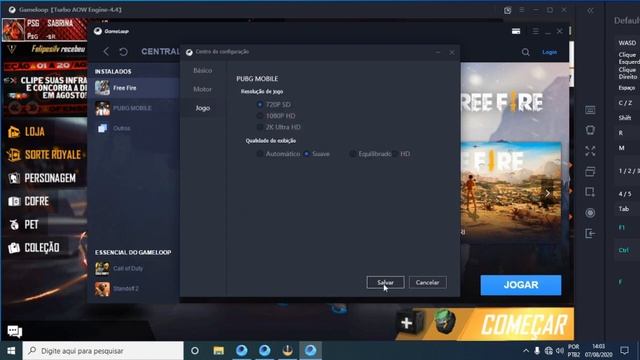This screenshot has width=640, height=360.
Task: Open the Windows Start menu
Action: point(11,351)
